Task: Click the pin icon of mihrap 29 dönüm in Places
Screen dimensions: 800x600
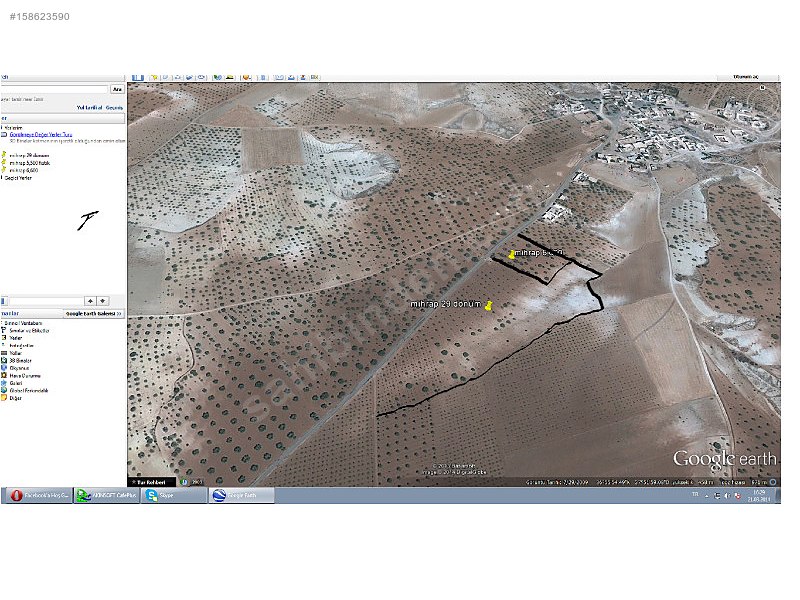Action: coord(4,155)
